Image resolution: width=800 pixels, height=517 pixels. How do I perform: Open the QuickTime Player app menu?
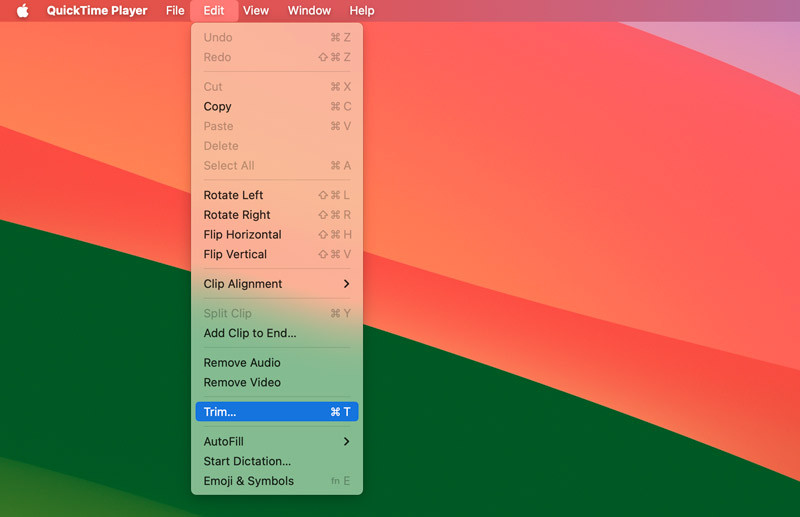97,11
